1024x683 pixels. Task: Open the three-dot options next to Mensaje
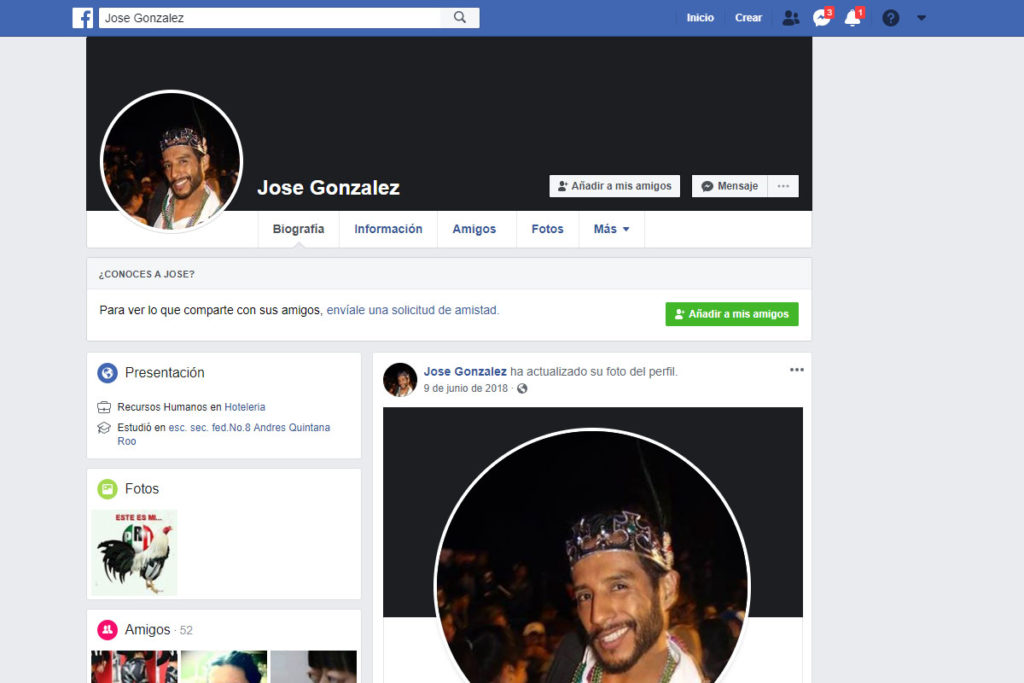click(x=783, y=186)
